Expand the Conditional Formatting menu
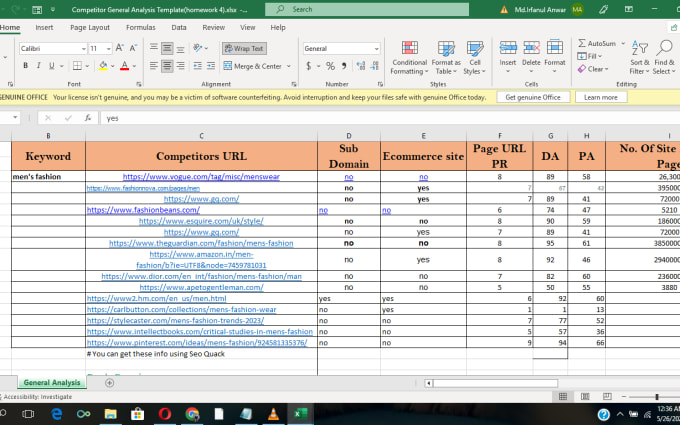680x425 pixels. [x=409, y=58]
